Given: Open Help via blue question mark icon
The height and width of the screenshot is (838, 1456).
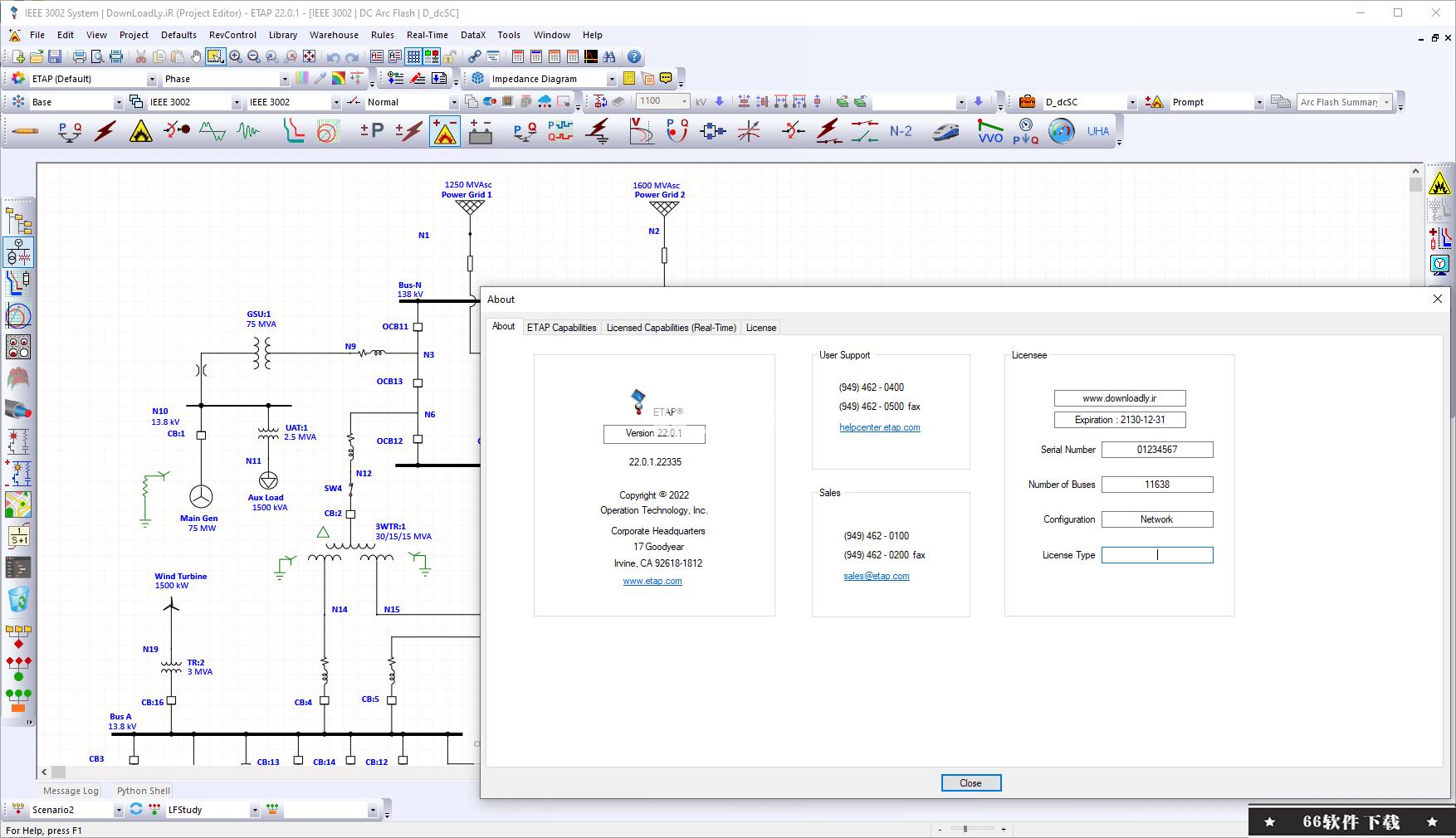Looking at the screenshot, I should (x=634, y=56).
